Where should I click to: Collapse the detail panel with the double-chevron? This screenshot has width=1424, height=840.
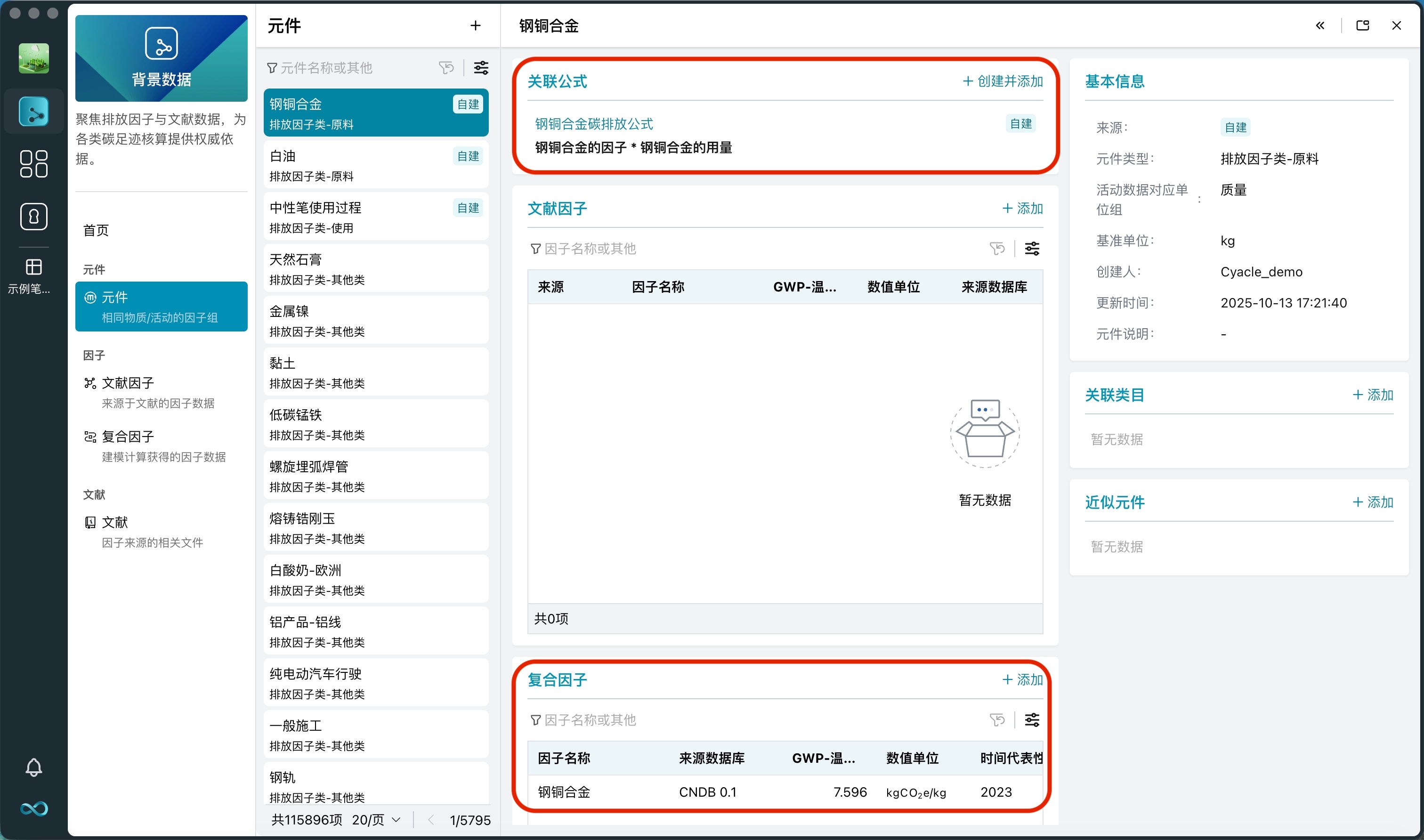pyautogui.click(x=1320, y=25)
